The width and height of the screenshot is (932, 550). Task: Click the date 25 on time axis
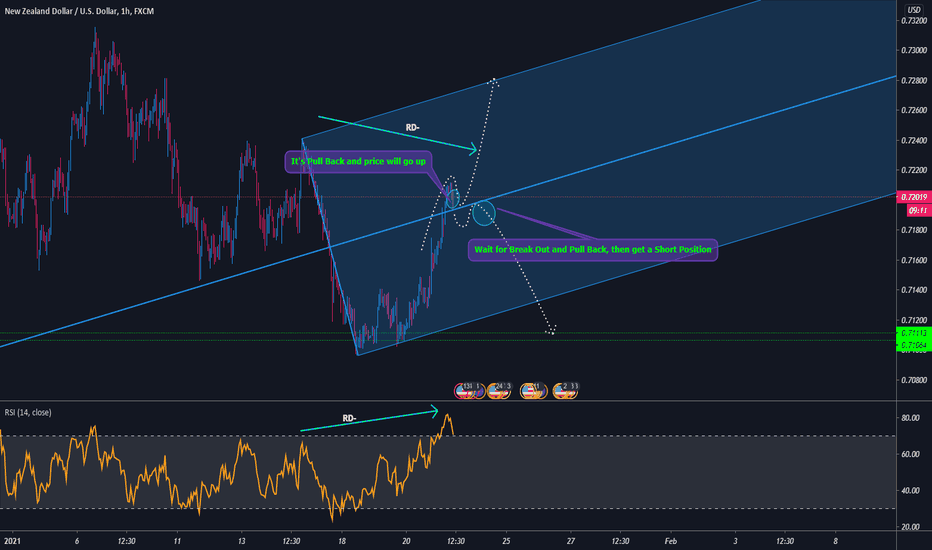[x=506, y=541]
